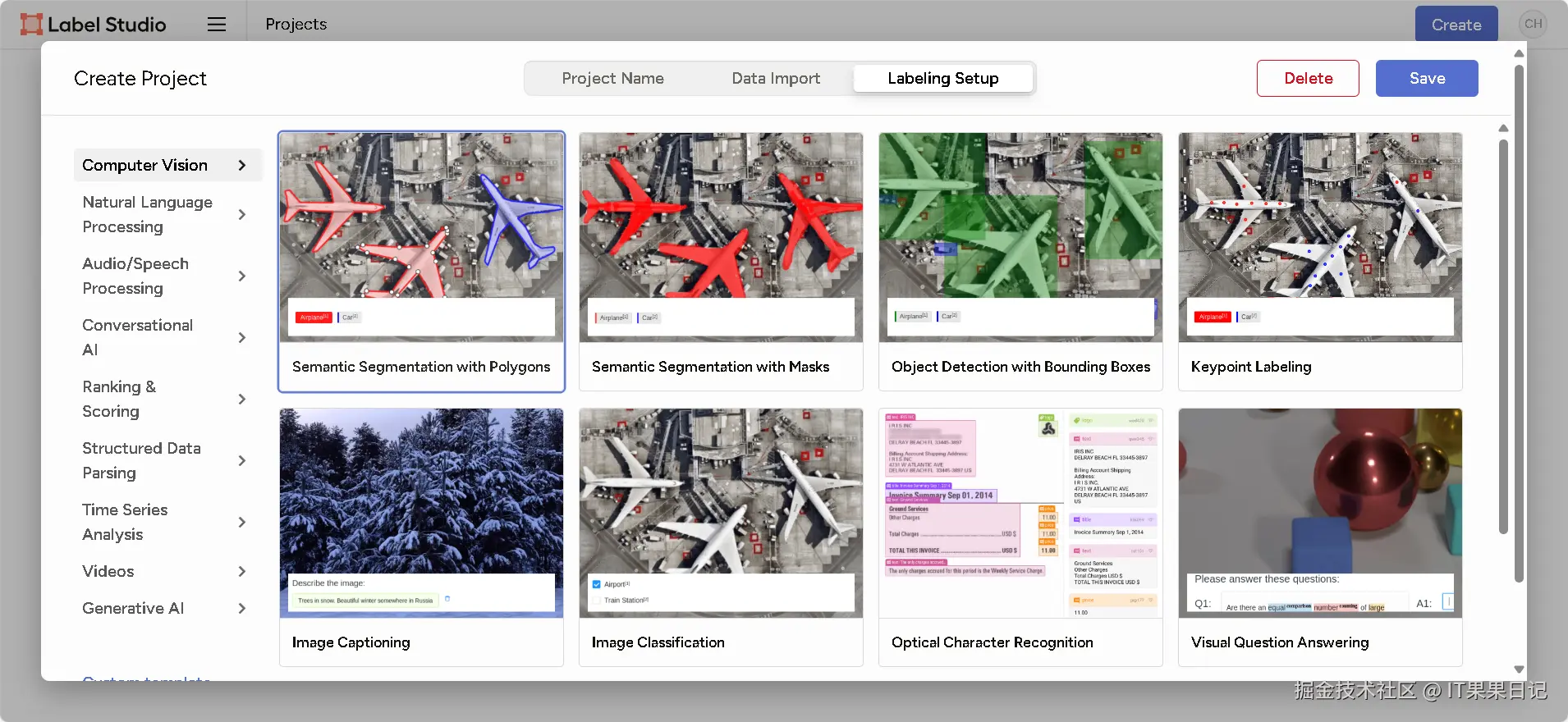Expand Conversational AI chevron
This screenshot has width=1568, height=722.
click(242, 337)
